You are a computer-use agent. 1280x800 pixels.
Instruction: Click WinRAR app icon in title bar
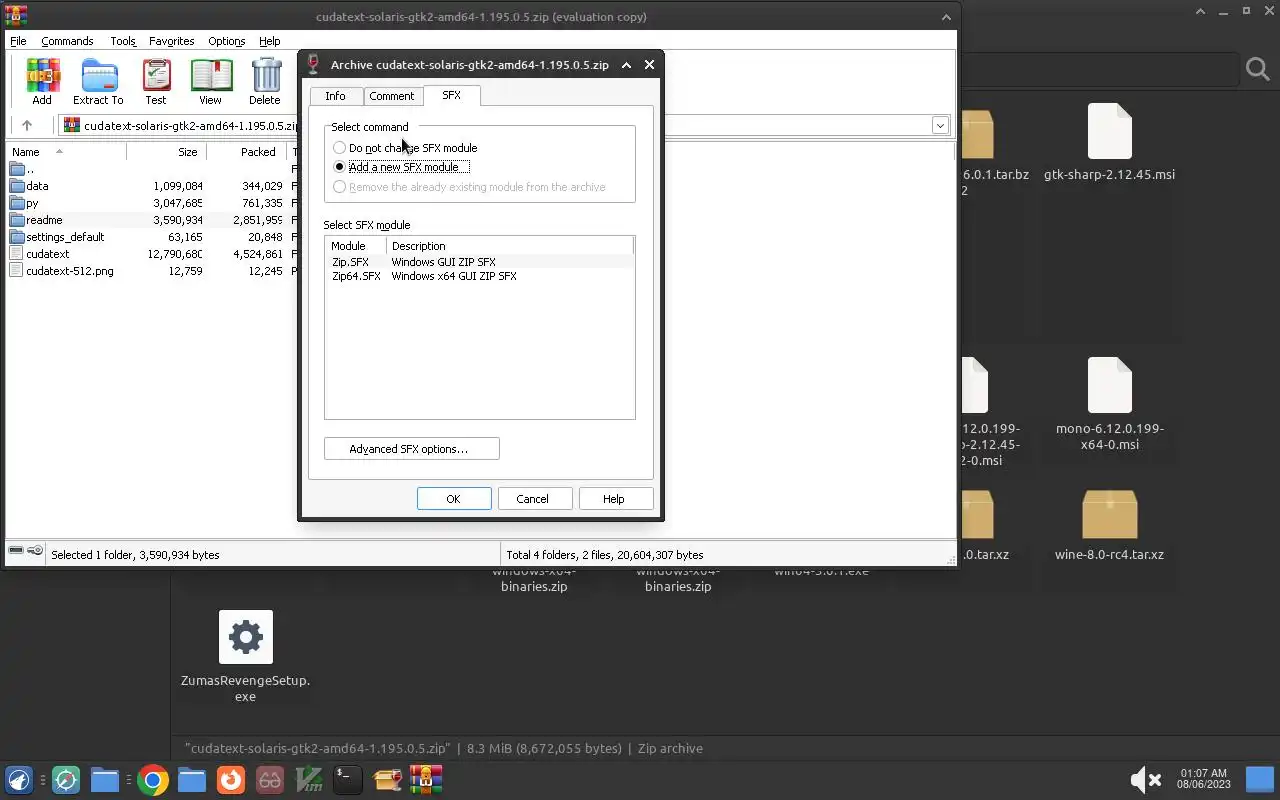[15, 16]
